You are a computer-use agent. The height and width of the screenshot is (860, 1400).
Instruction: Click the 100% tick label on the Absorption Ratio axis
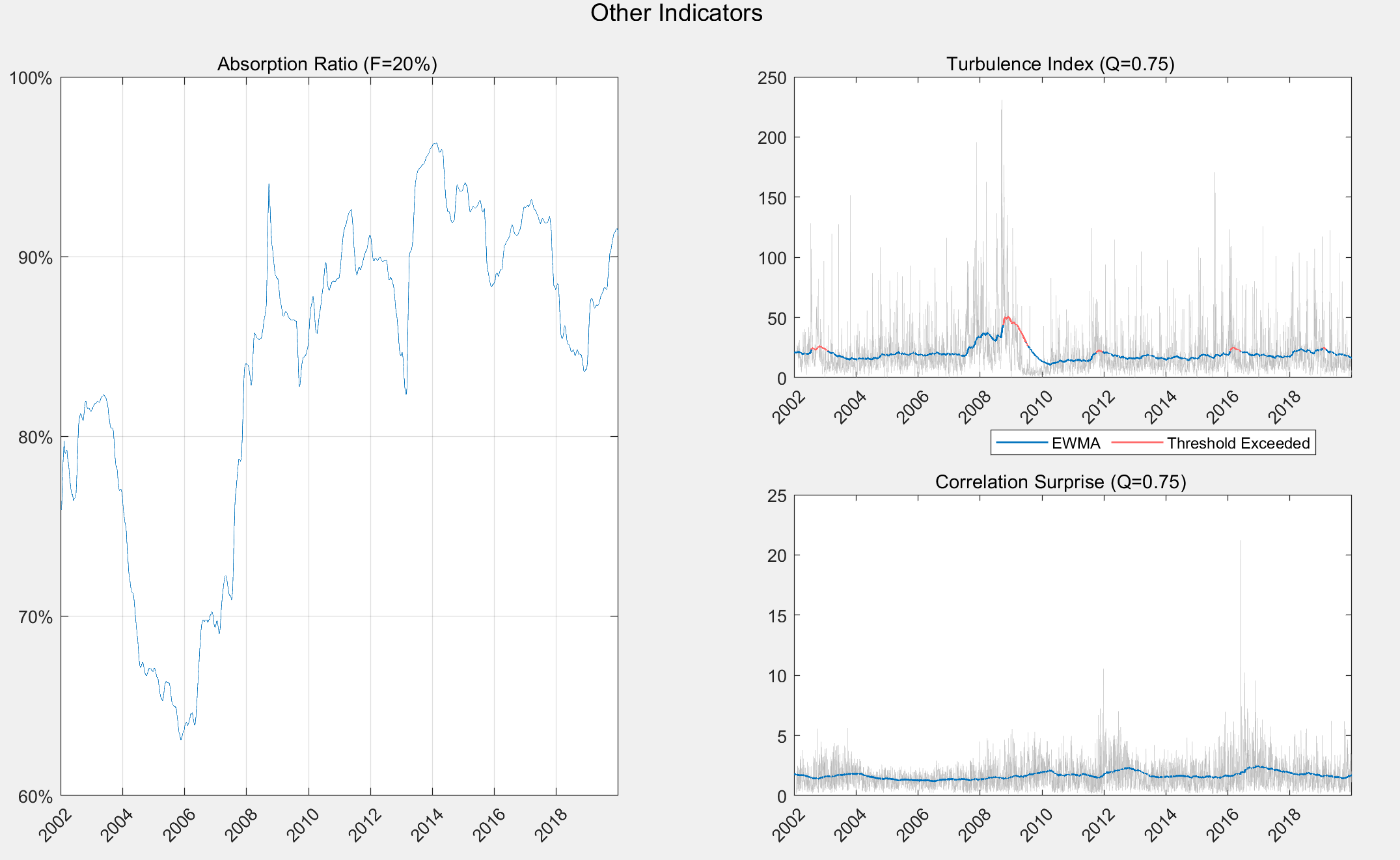[x=31, y=78]
